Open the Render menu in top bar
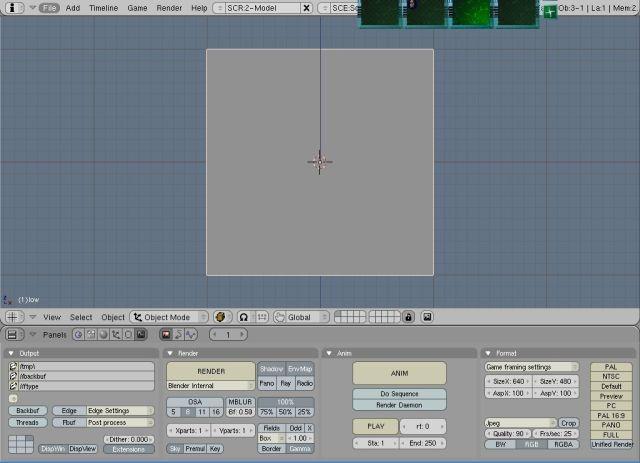This screenshot has height=463, width=640. tap(169, 8)
